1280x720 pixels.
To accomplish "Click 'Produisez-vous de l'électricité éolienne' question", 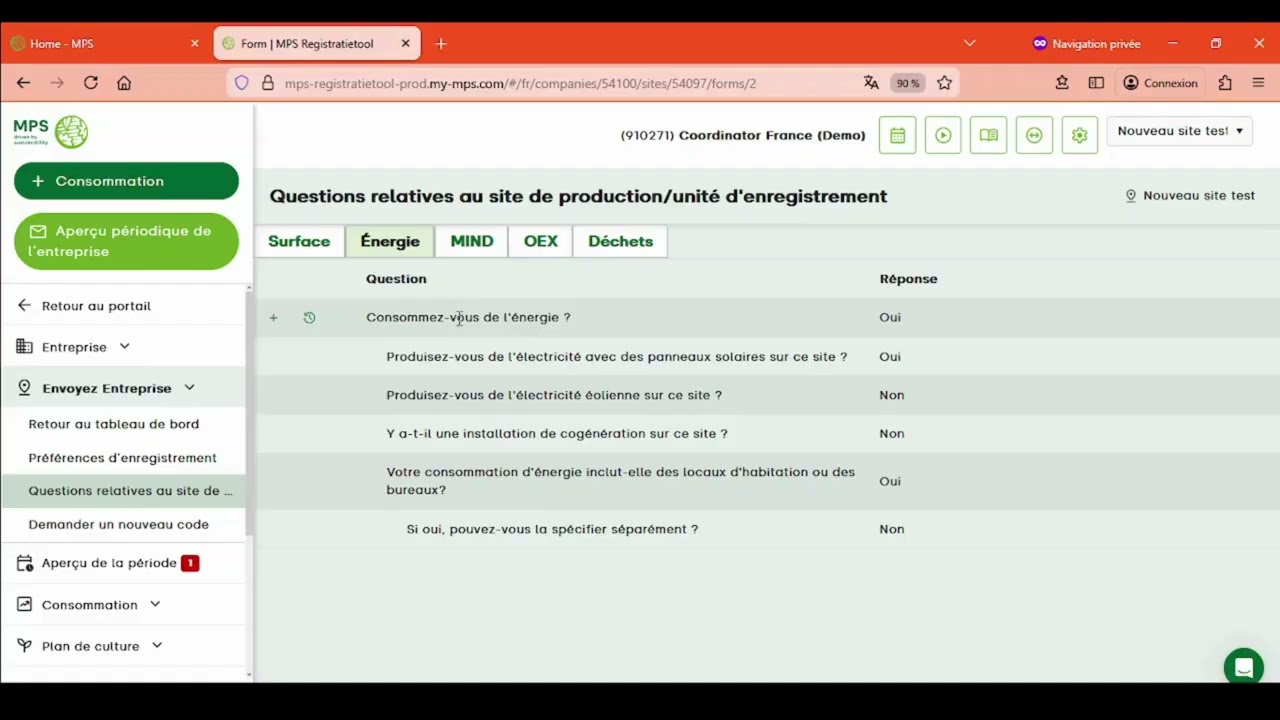I will point(554,395).
